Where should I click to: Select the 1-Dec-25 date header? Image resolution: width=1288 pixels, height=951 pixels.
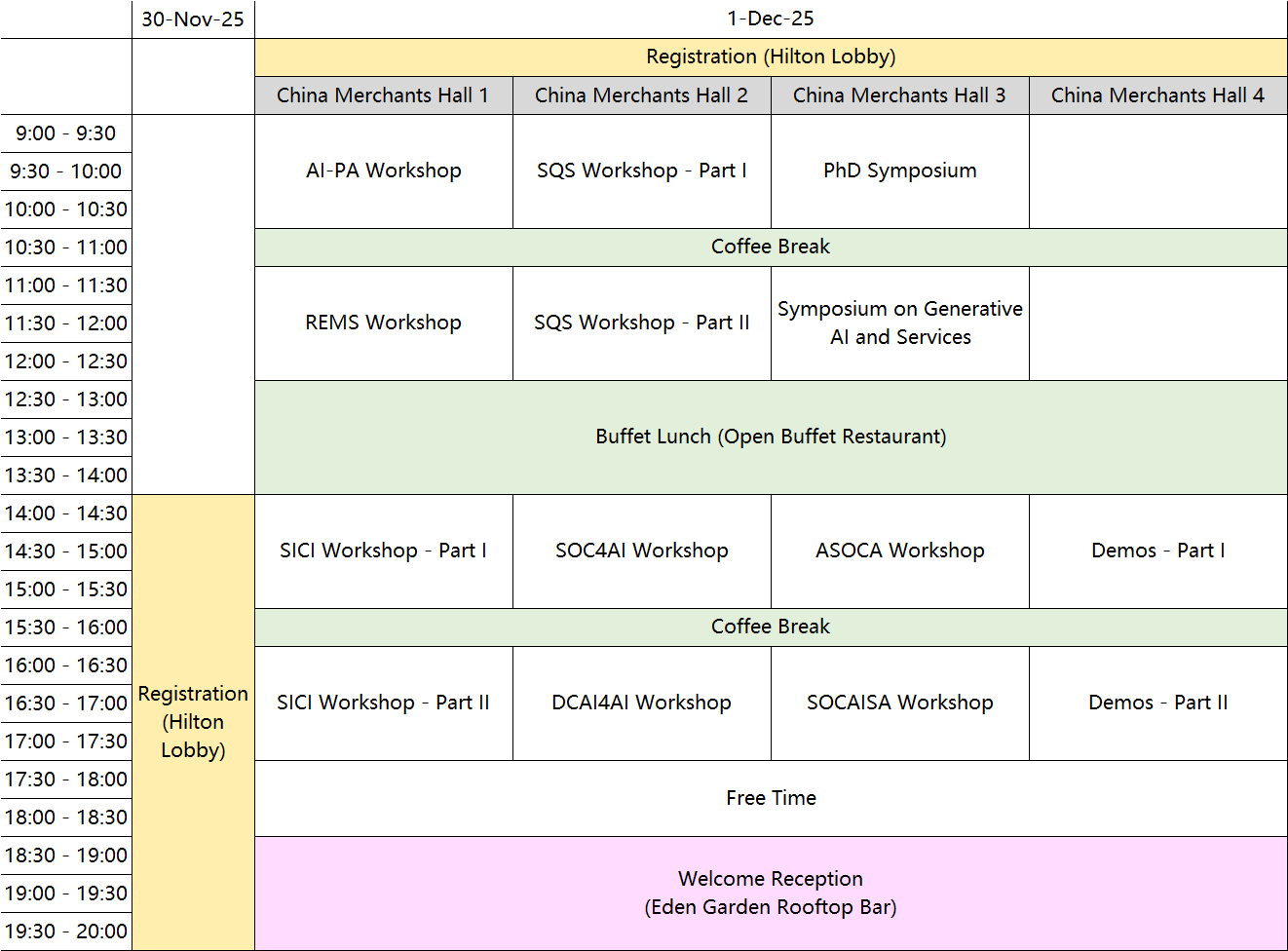point(770,19)
